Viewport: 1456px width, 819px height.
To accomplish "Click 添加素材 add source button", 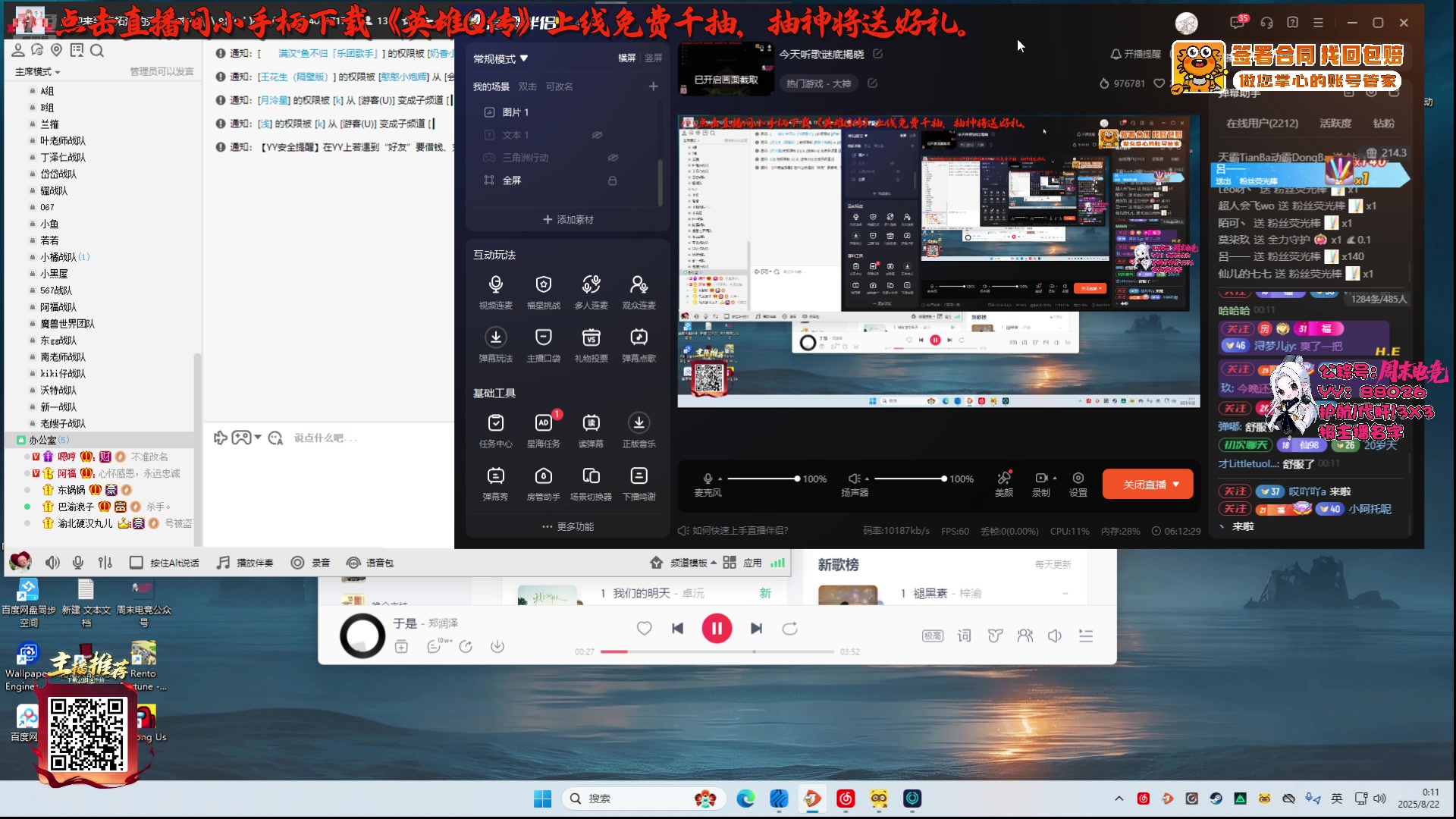I will (568, 220).
